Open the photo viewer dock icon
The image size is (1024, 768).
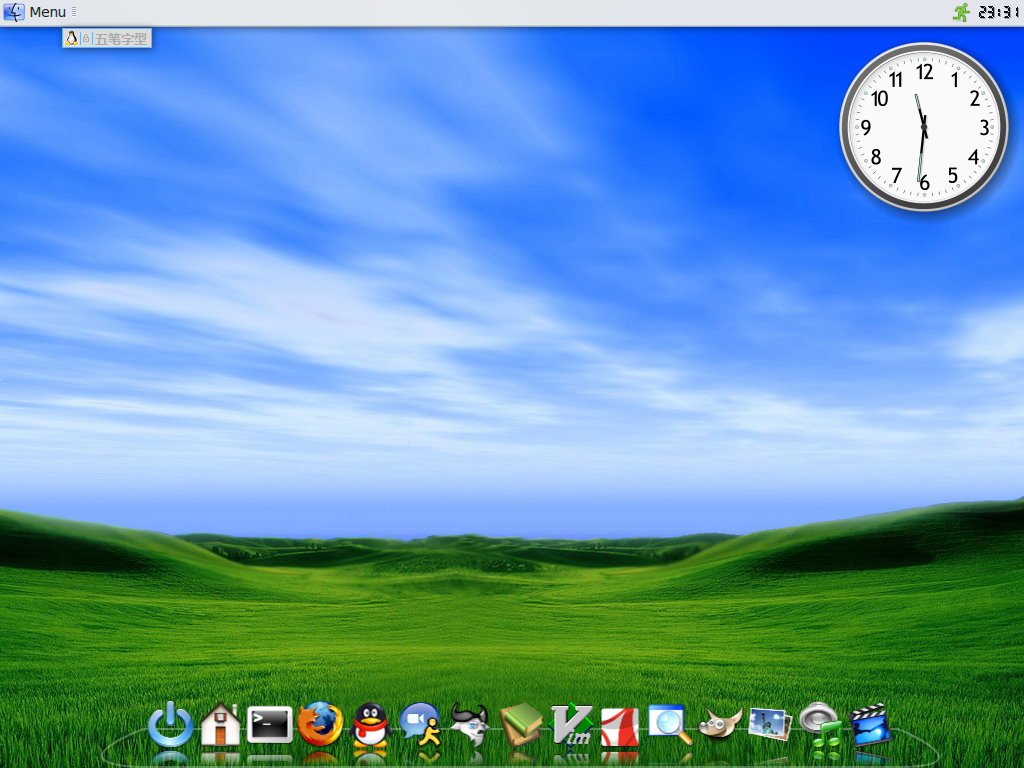pos(771,724)
